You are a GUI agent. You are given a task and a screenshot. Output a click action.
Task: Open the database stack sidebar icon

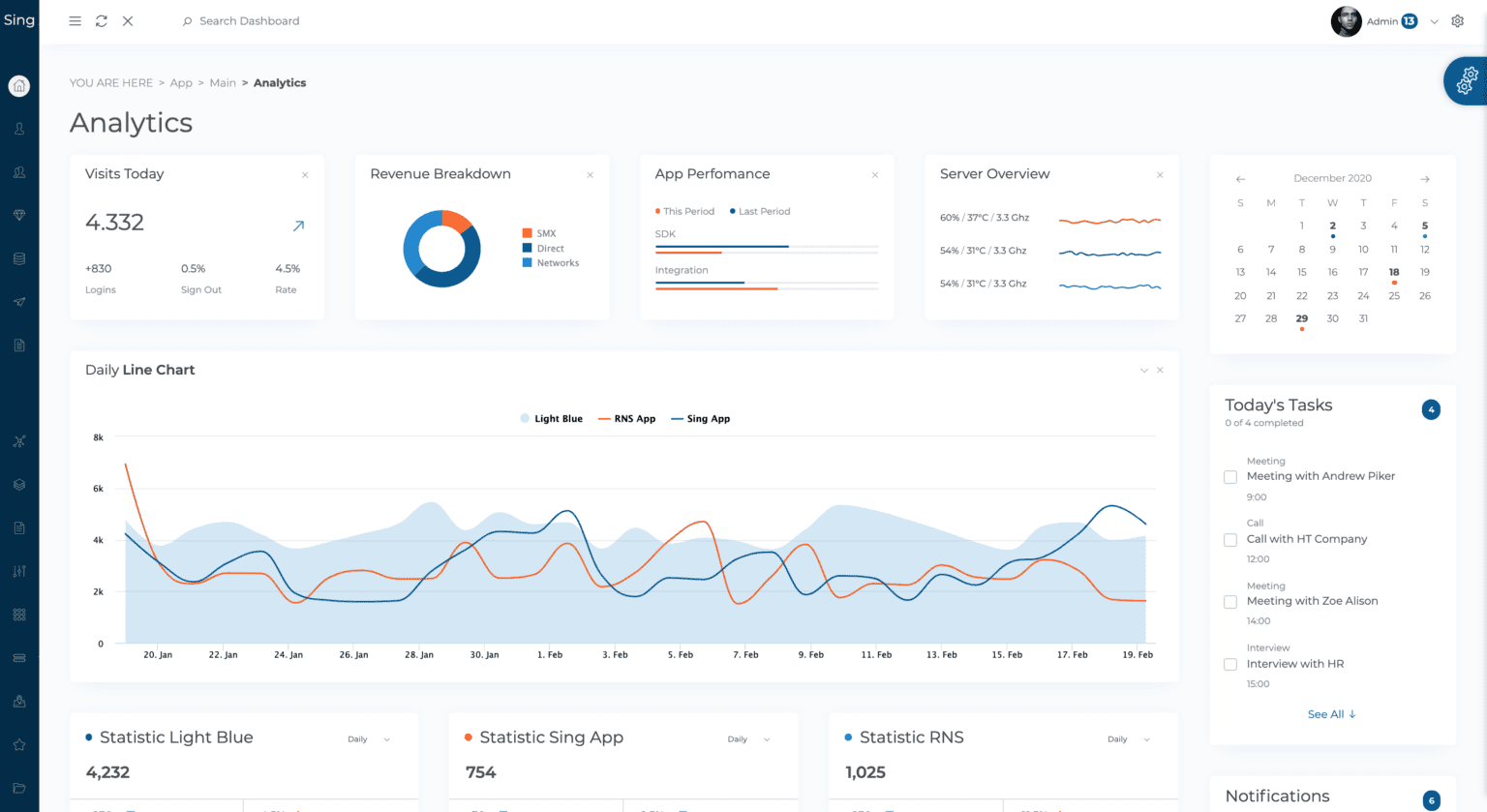point(18,258)
